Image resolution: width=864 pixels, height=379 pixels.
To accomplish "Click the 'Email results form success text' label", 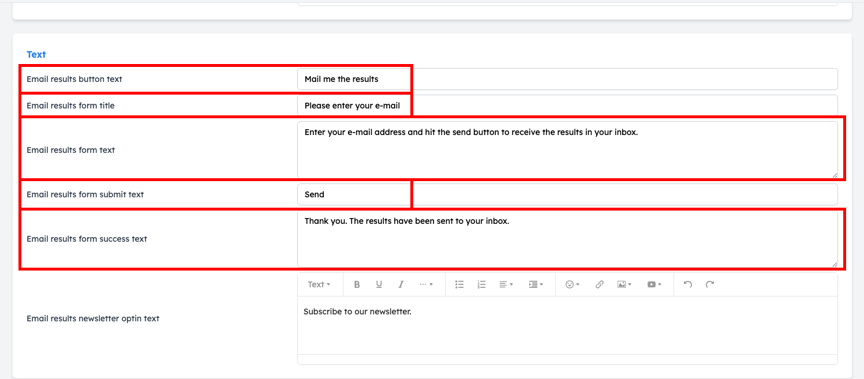I will (87, 239).
